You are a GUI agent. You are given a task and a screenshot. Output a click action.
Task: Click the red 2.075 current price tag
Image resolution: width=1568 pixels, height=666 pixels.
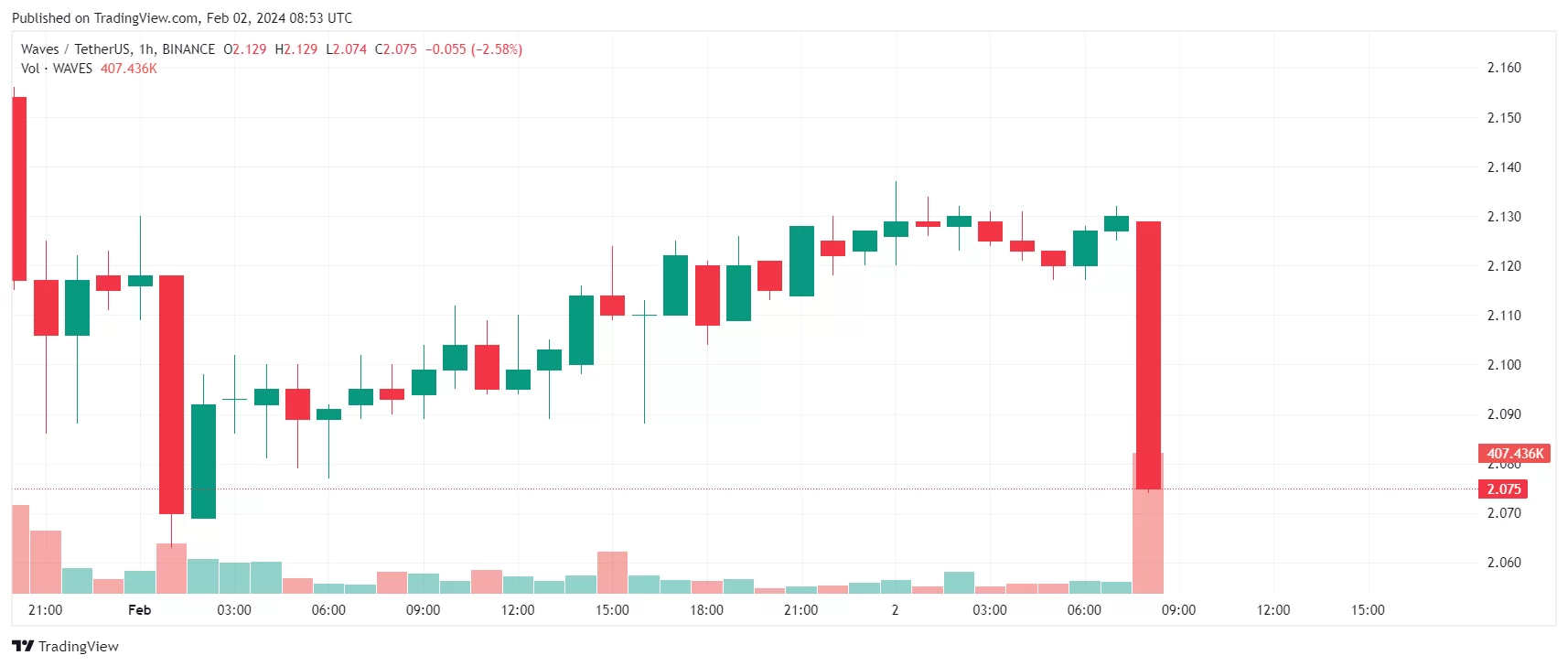click(1503, 489)
